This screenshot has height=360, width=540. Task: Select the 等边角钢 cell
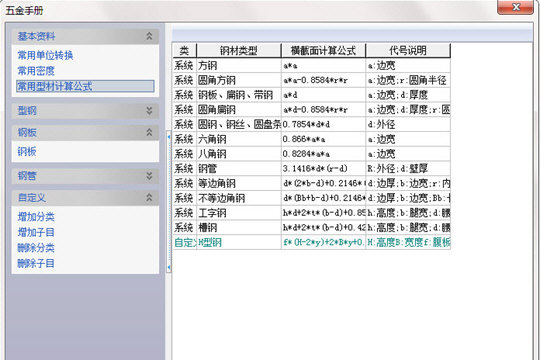tap(239, 183)
